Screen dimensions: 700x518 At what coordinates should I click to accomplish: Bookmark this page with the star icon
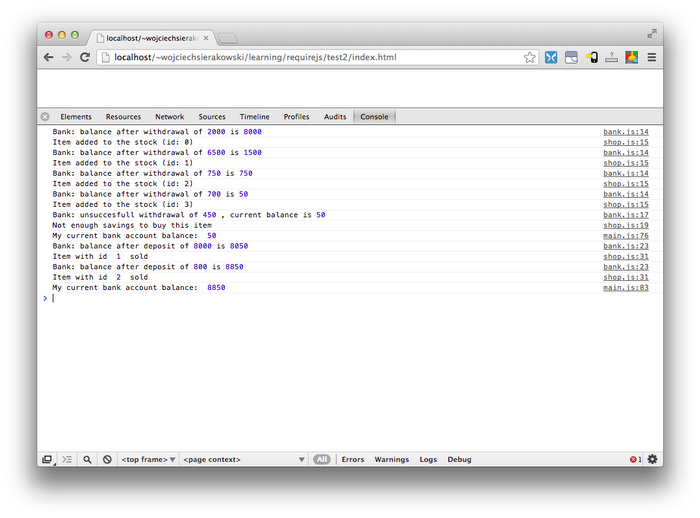(x=530, y=58)
